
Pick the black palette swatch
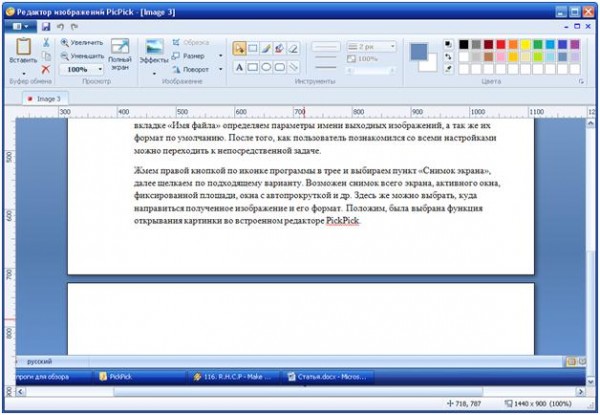click(463, 44)
